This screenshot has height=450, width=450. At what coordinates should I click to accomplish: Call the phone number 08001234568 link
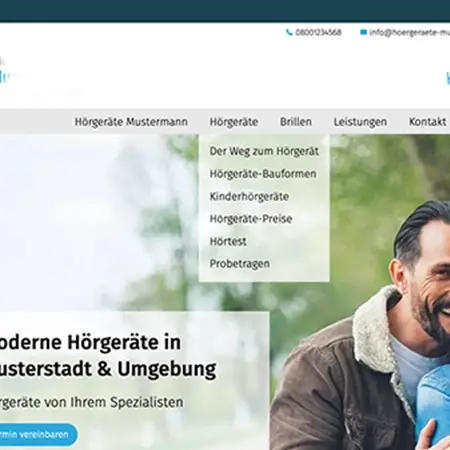tap(318, 32)
